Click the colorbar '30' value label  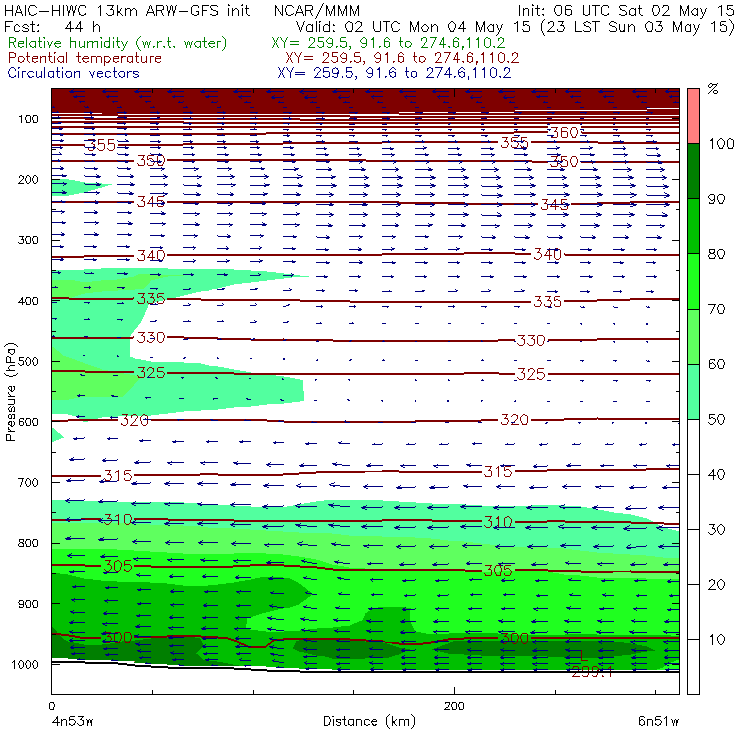pos(716,530)
